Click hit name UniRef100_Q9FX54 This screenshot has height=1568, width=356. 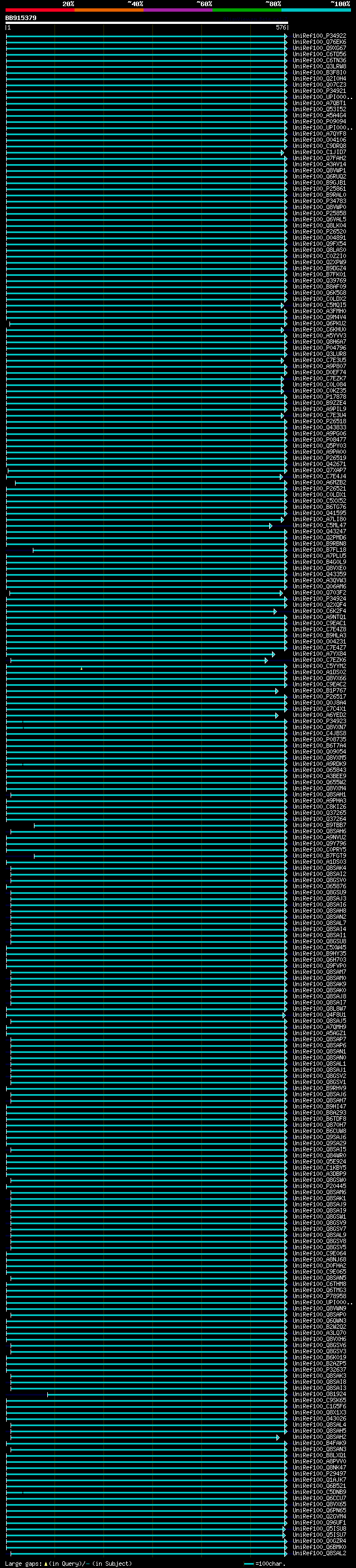click(x=319, y=244)
